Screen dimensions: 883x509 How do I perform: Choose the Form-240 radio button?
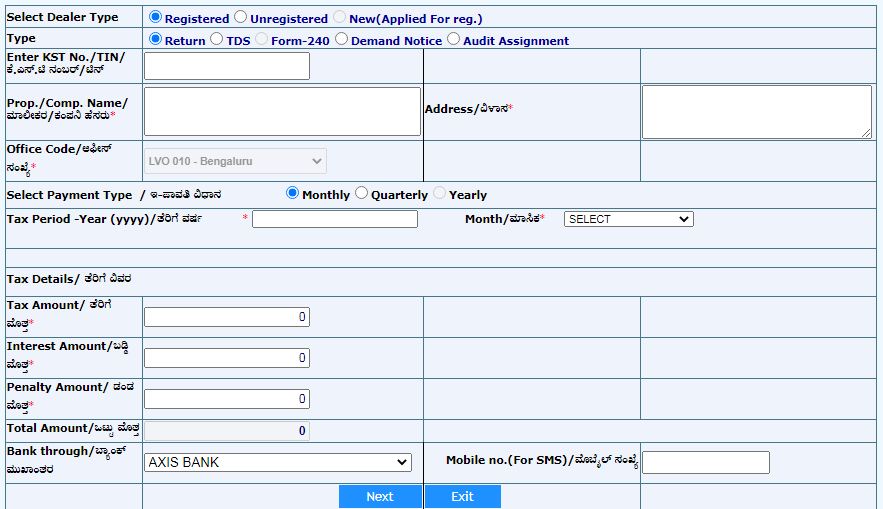tap(261, 39)
